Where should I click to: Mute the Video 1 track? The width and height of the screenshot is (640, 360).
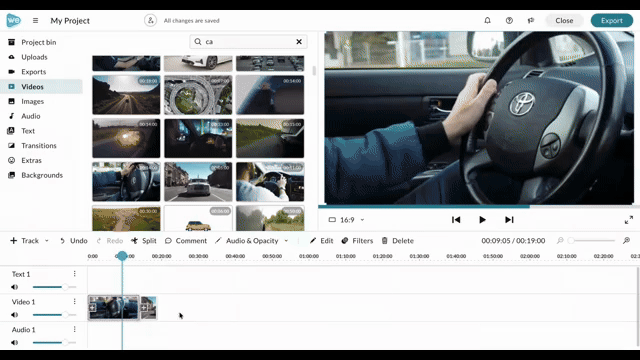(x=15, y=315)
